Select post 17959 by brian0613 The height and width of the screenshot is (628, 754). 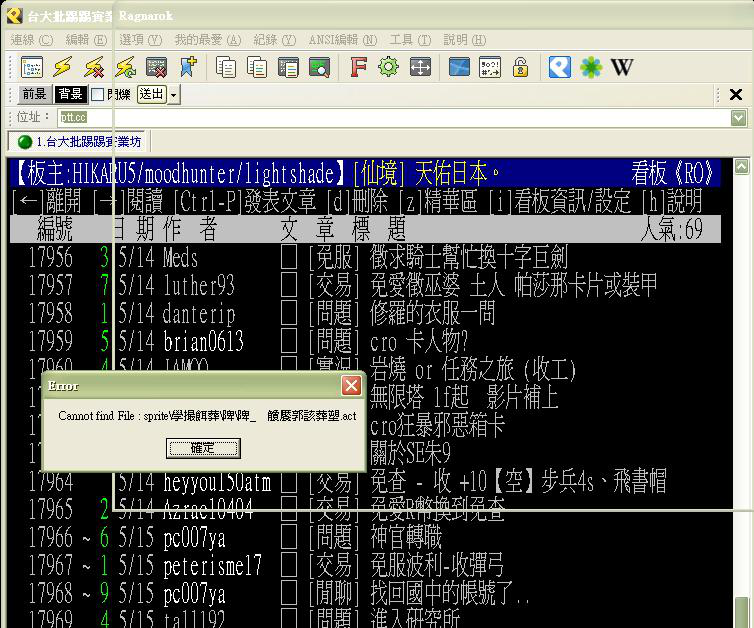(365, 341)
